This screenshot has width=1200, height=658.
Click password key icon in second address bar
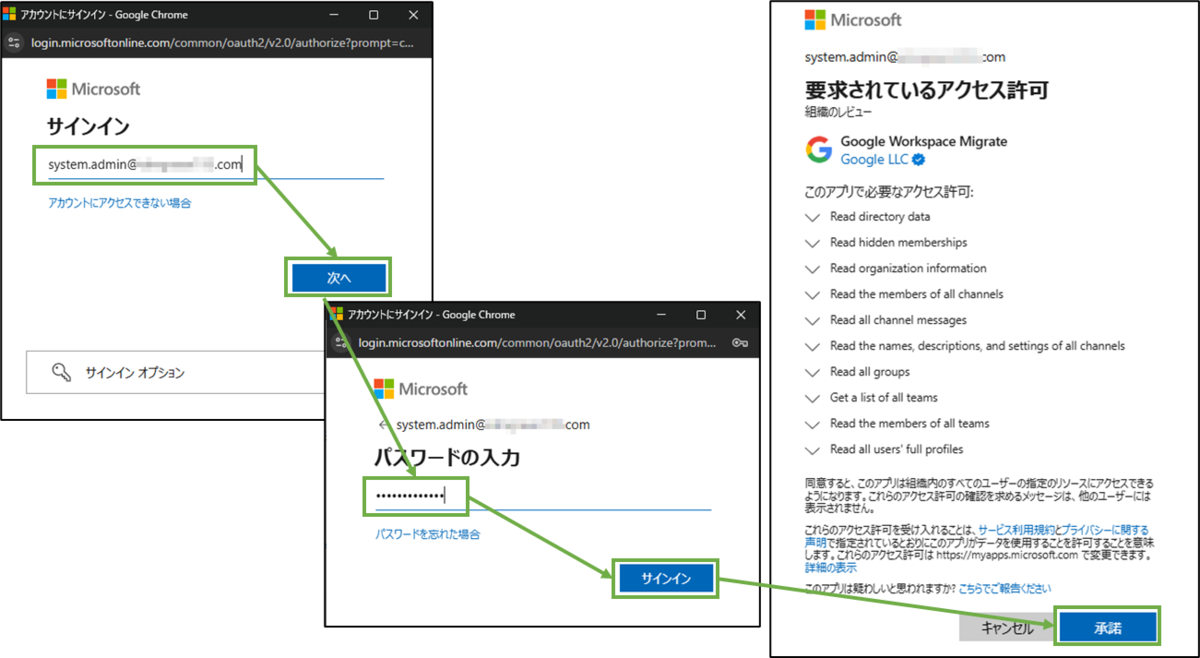click(741, 342)
